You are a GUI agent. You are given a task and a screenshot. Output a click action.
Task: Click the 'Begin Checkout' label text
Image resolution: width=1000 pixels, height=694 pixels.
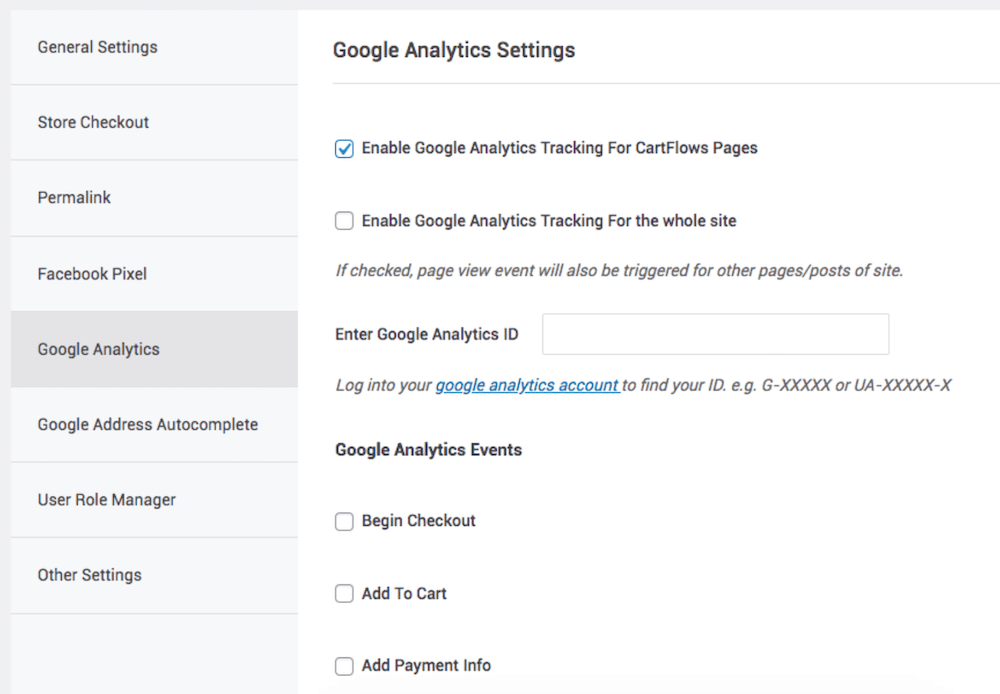(418, 521)
